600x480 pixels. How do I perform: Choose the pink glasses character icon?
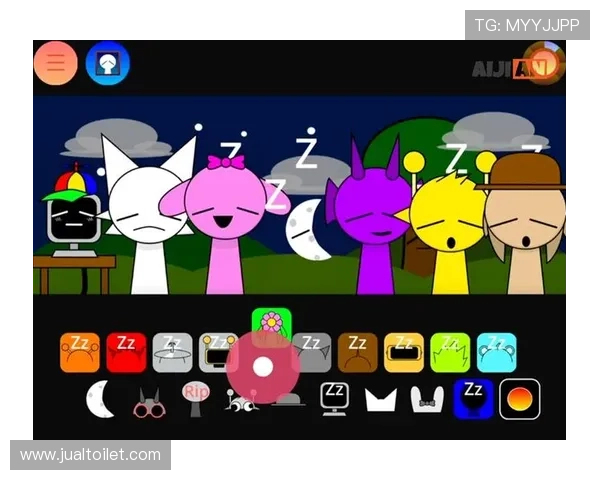[x=149, y=401]
